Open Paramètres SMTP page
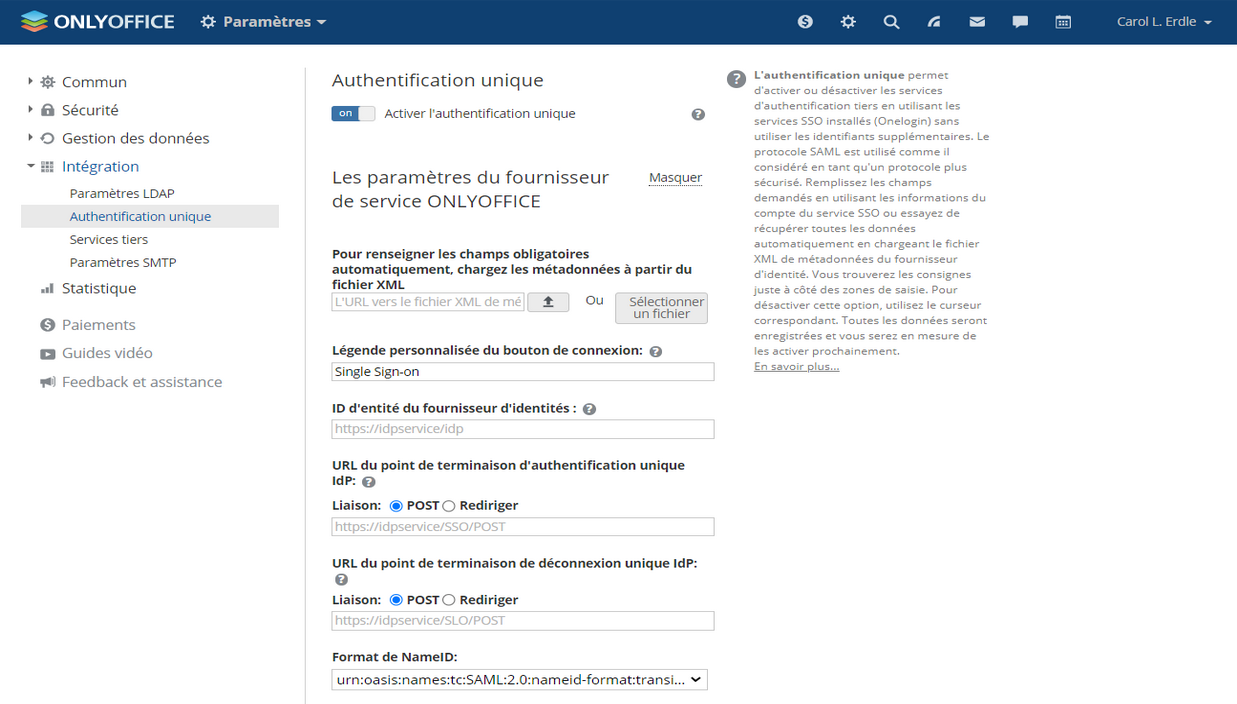The image size is (1237, 704). 123,262
